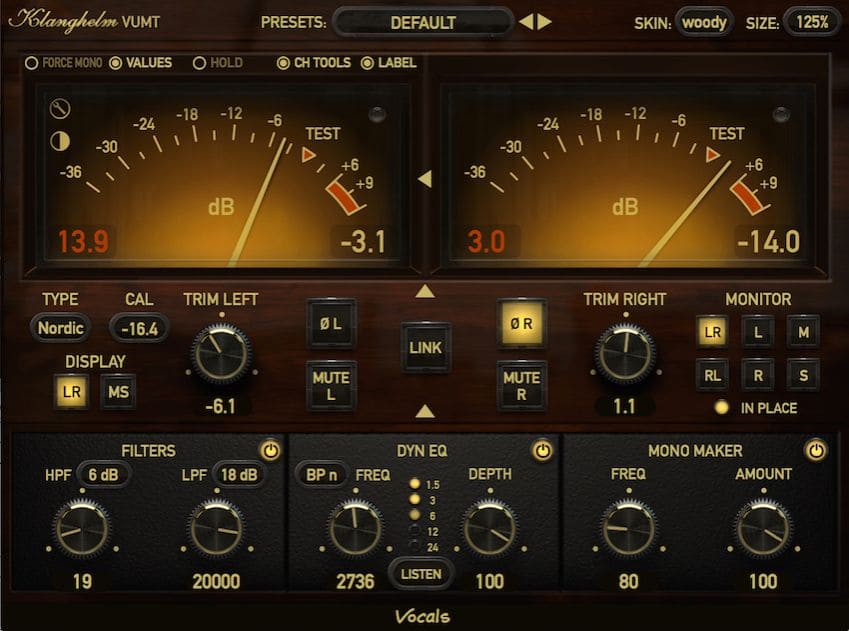Toggle the Label option
Screen dimensions: 849x631
[388, 63]
